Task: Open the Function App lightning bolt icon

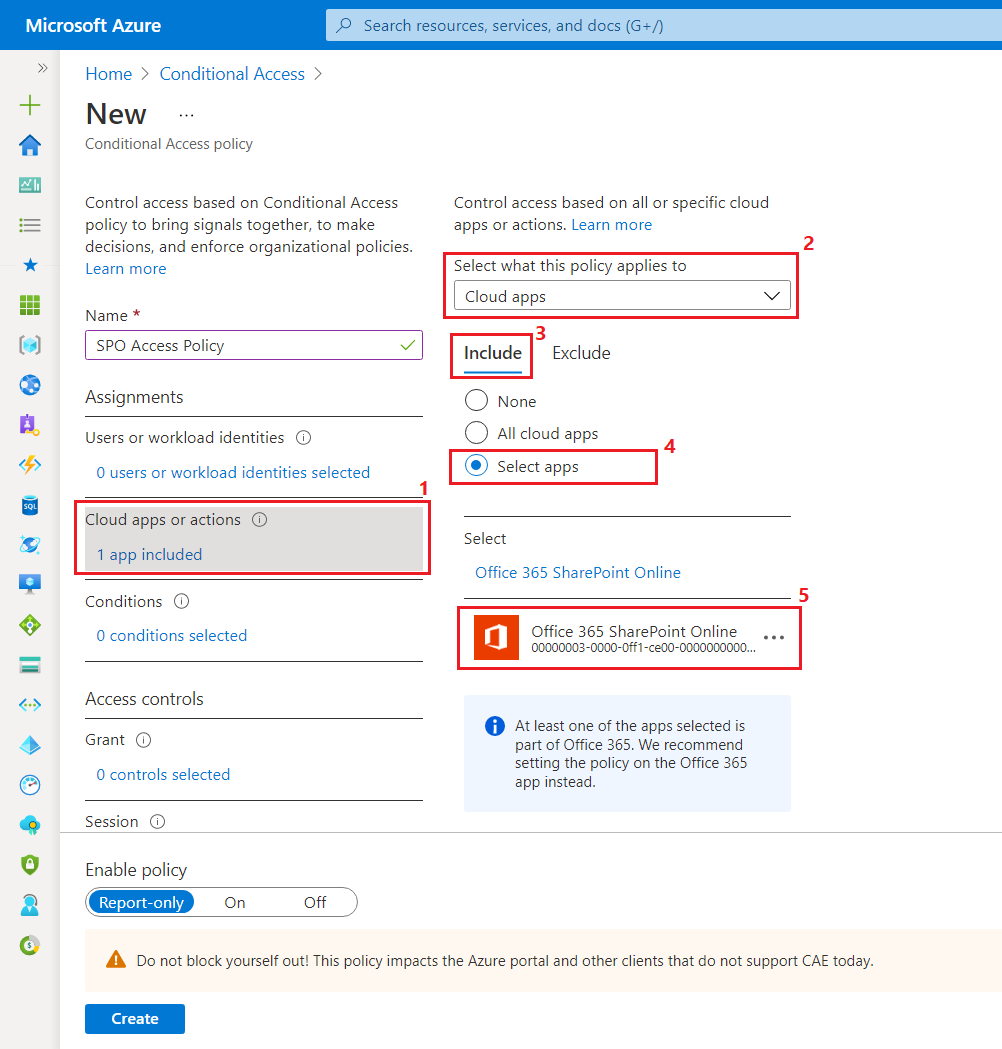Action: [29, 465]
